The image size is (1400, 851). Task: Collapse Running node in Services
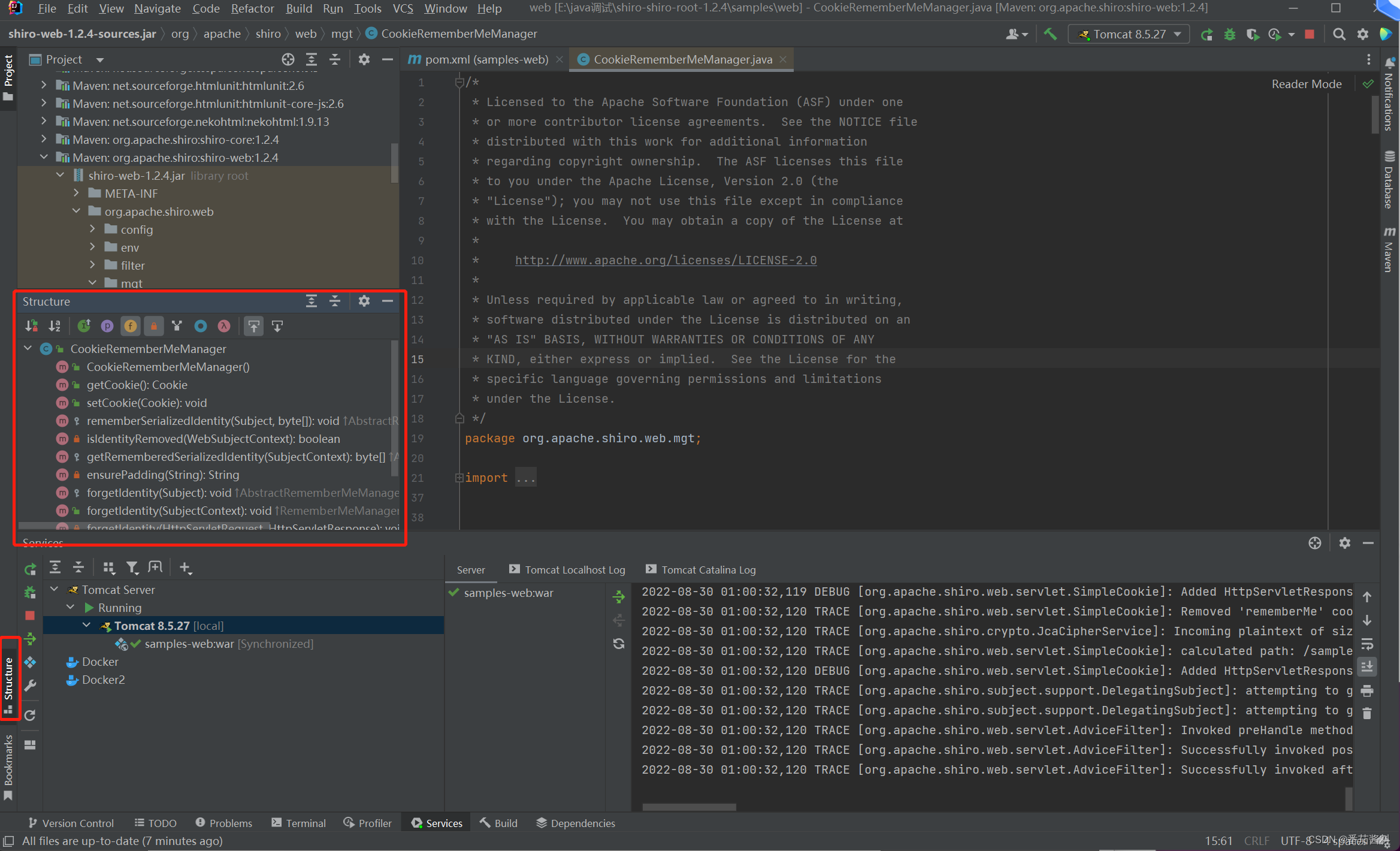click(x=71, y=607)
